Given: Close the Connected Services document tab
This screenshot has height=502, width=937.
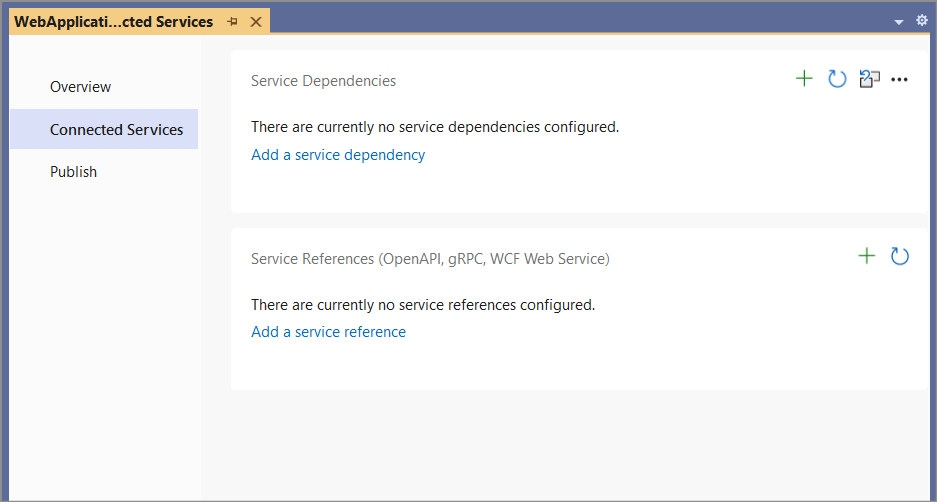Looking at the screenshot, I should tap(256, 21).
